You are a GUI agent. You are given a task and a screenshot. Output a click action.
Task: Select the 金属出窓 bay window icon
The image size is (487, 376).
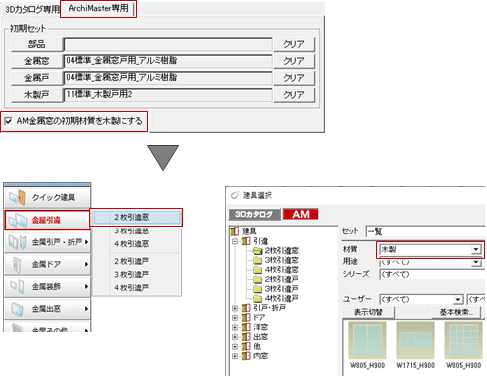(x=17, y=309)
